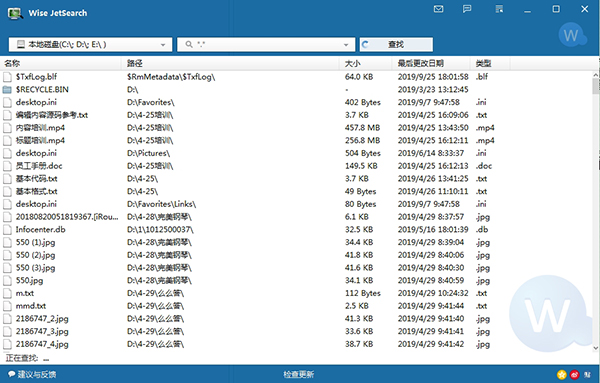Viewport: 600px width, 383px height.
Task: Open the feedback chat icon in title bar
Action: coord(467,9)
